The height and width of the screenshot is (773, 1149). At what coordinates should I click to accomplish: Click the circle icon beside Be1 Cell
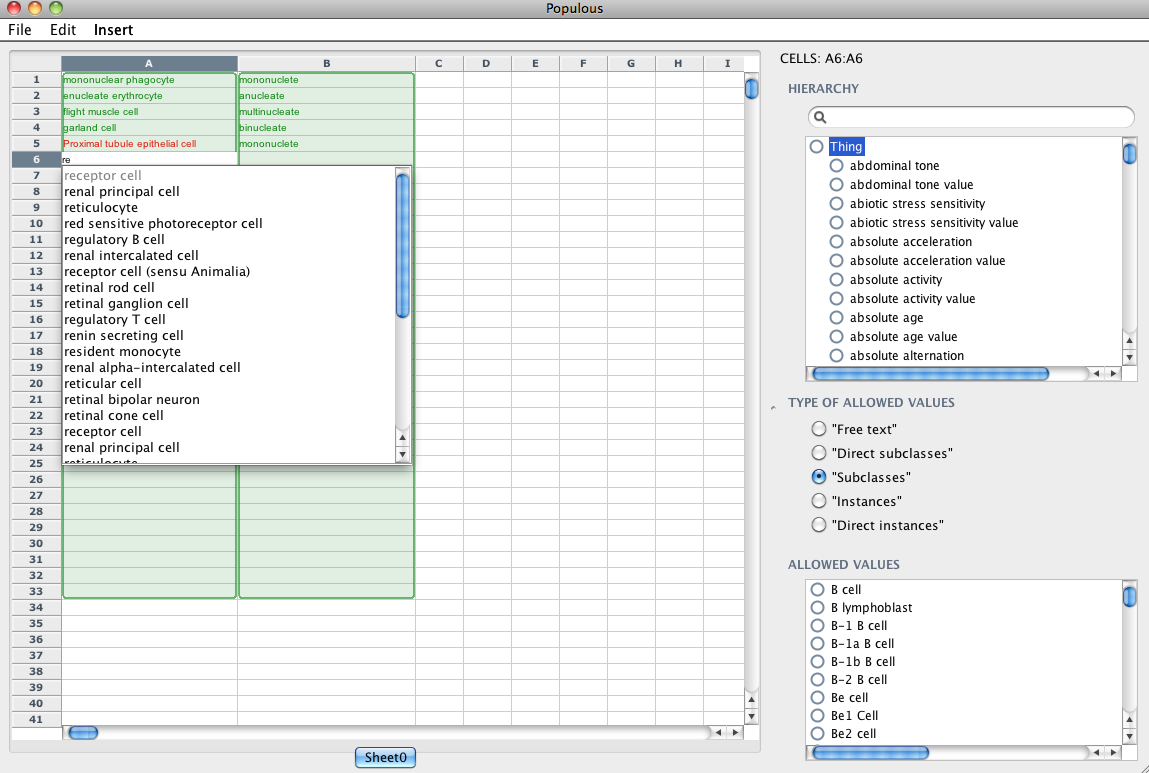pos(817,716)
